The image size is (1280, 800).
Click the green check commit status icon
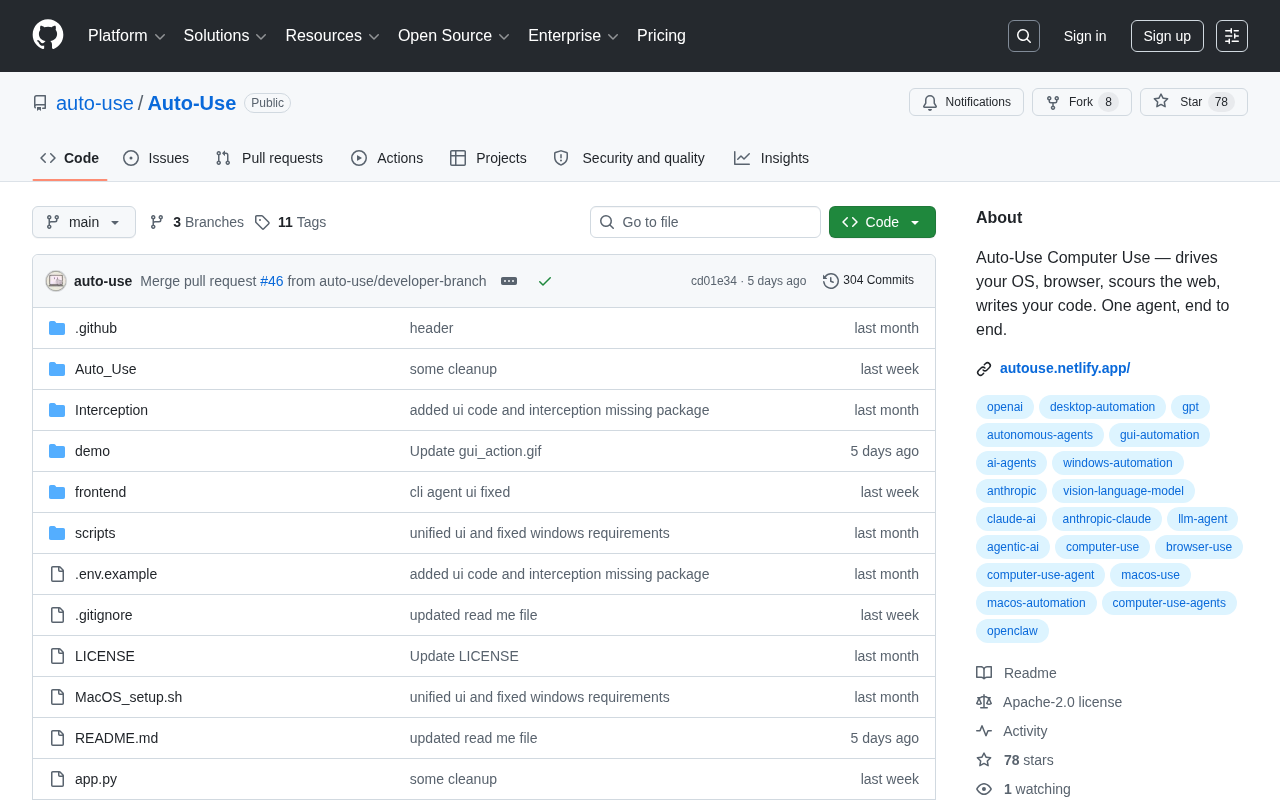coord(545,281)
